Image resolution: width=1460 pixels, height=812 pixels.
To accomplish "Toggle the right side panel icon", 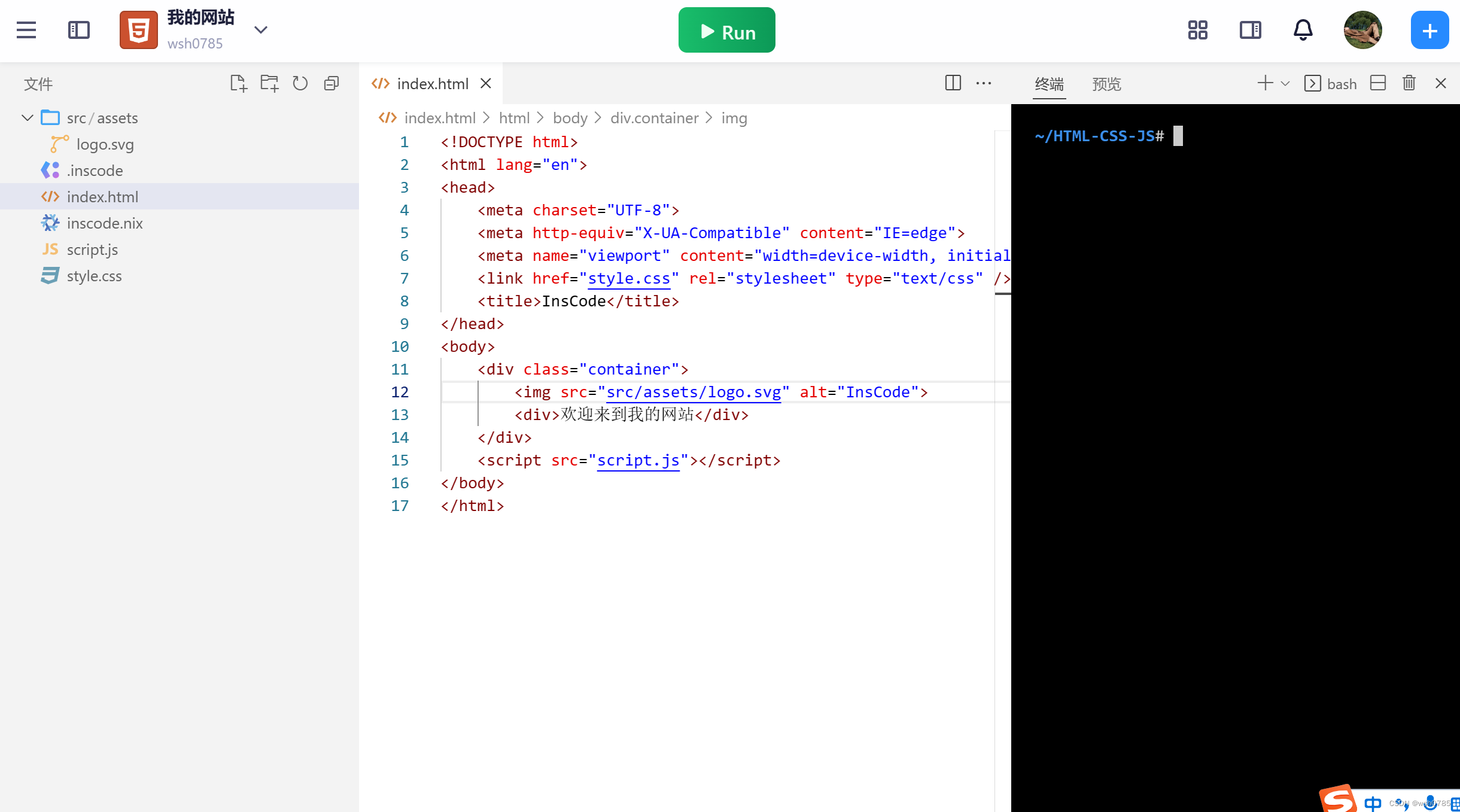I will pyautogui.click(x=1251, y=30).
